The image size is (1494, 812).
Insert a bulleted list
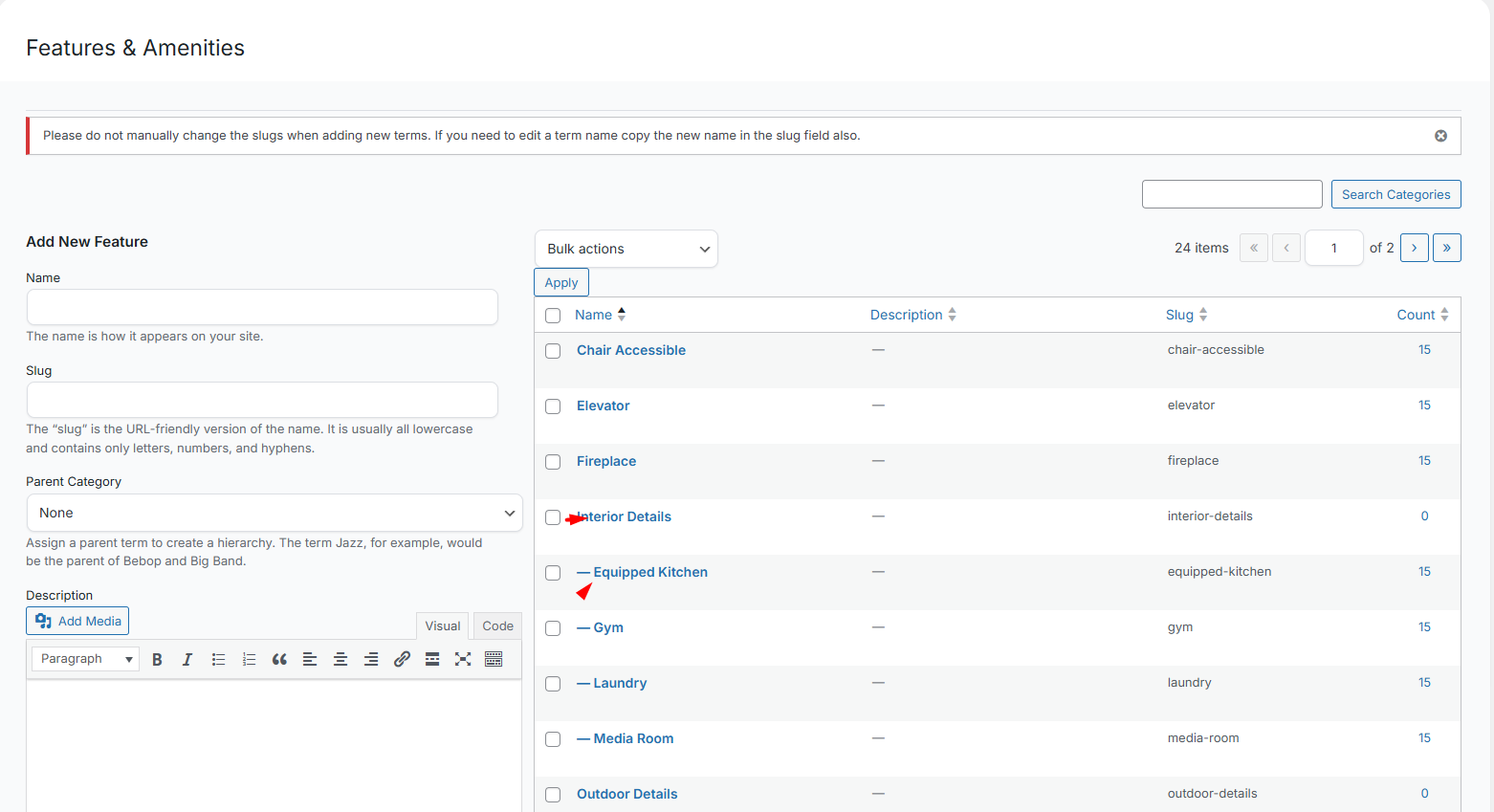coord(218,659)
